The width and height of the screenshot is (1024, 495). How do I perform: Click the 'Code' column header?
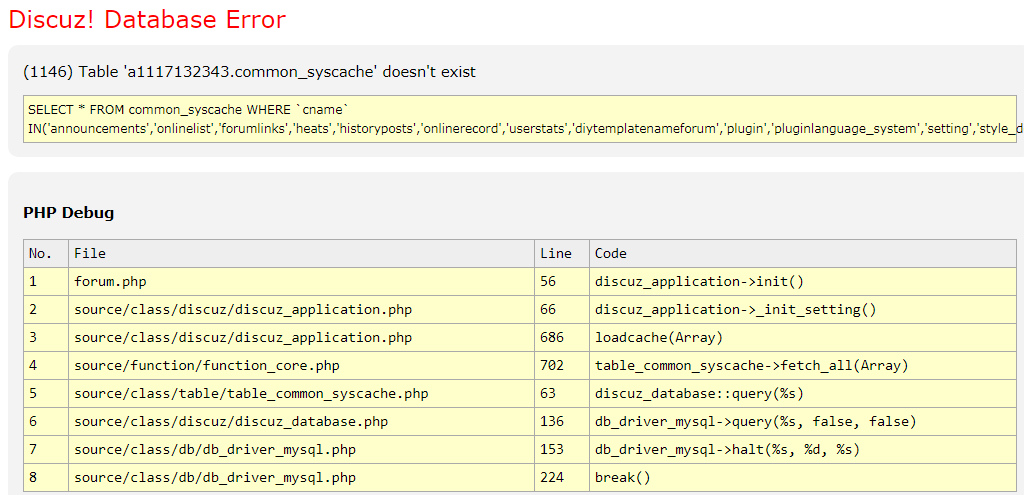[x=803, y=253]
